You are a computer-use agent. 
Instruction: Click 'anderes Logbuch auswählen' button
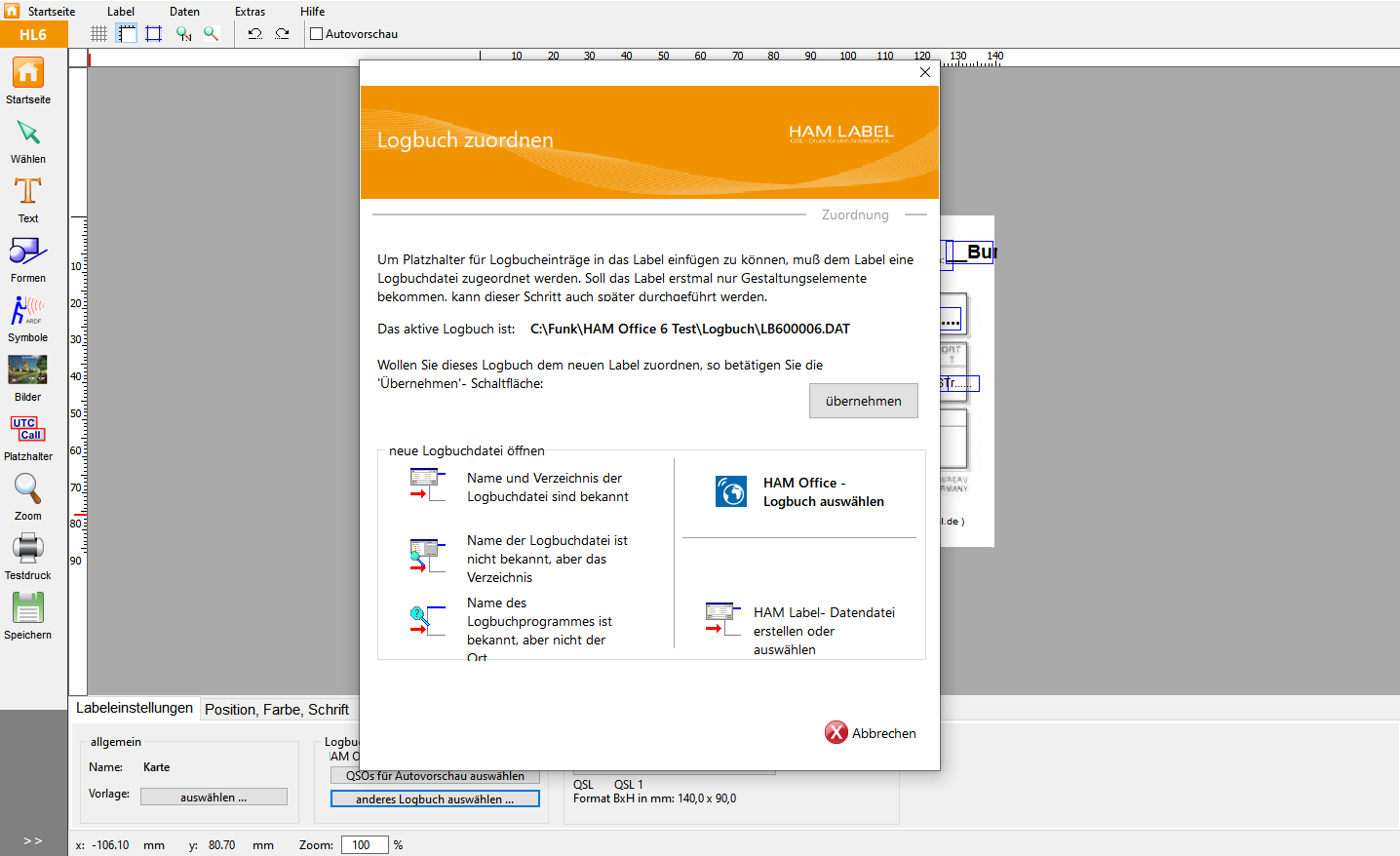click(x=435, y=798)
